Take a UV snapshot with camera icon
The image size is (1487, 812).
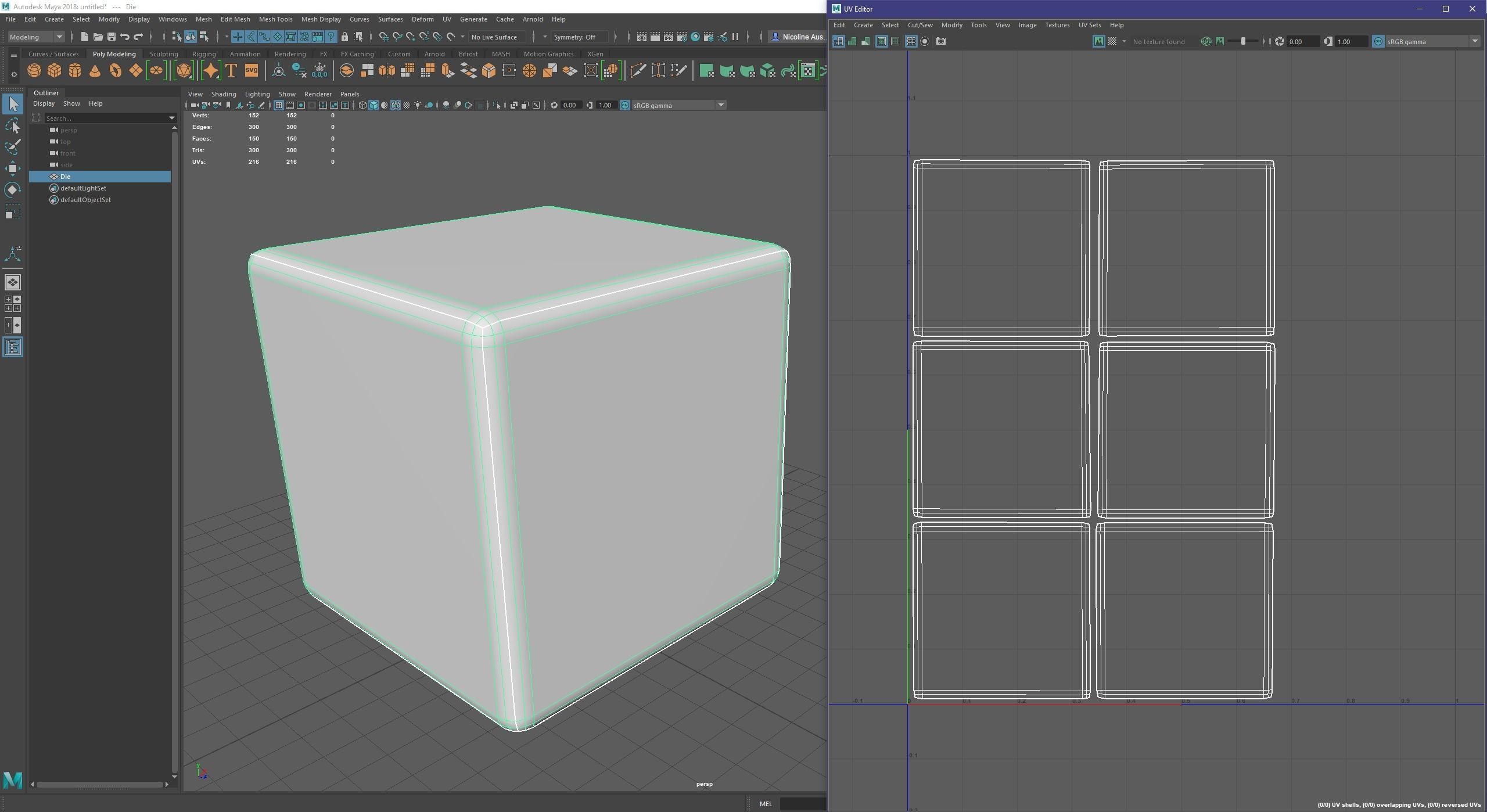click(x=940, y=41)
